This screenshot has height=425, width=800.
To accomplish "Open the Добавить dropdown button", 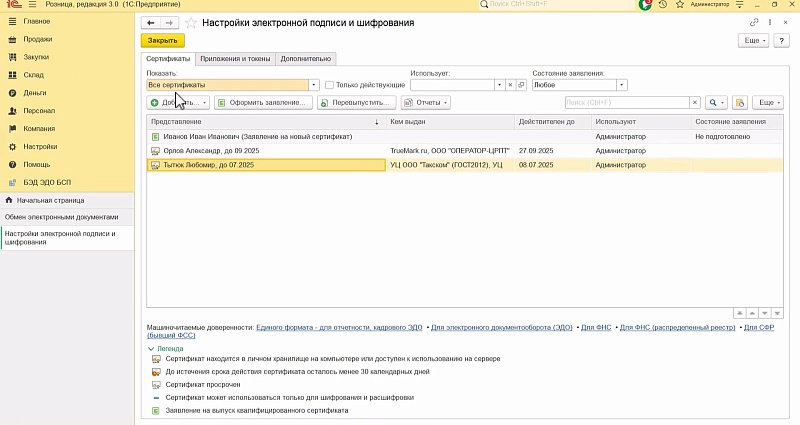I will click(178, 103).
